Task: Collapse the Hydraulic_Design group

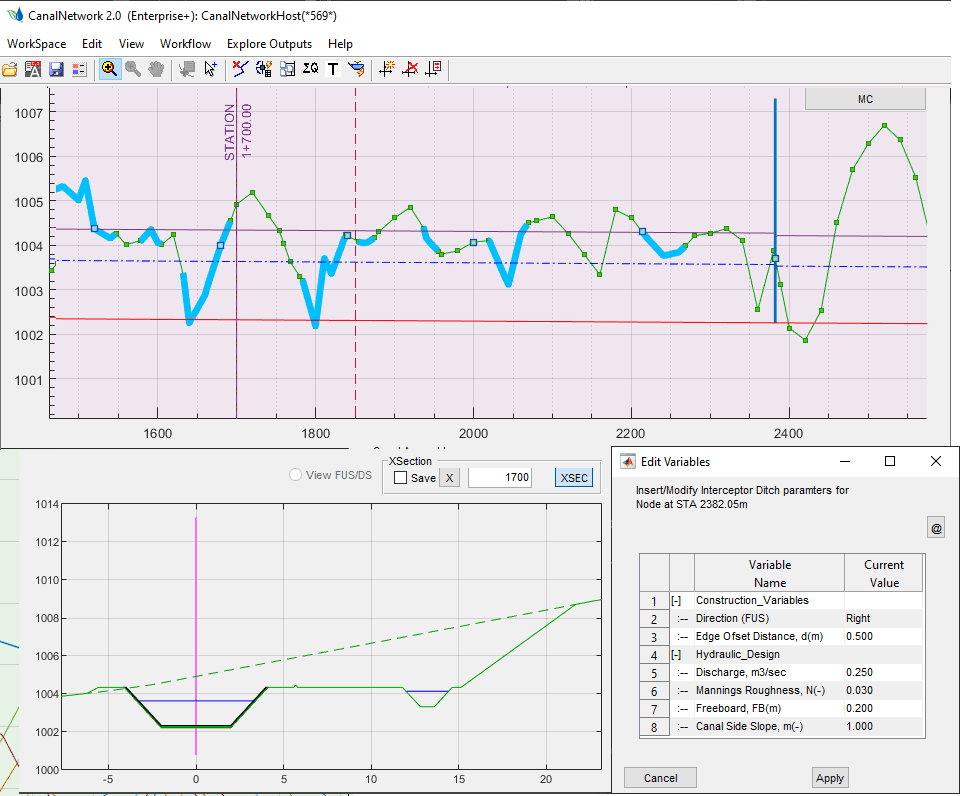Action: 676,654
